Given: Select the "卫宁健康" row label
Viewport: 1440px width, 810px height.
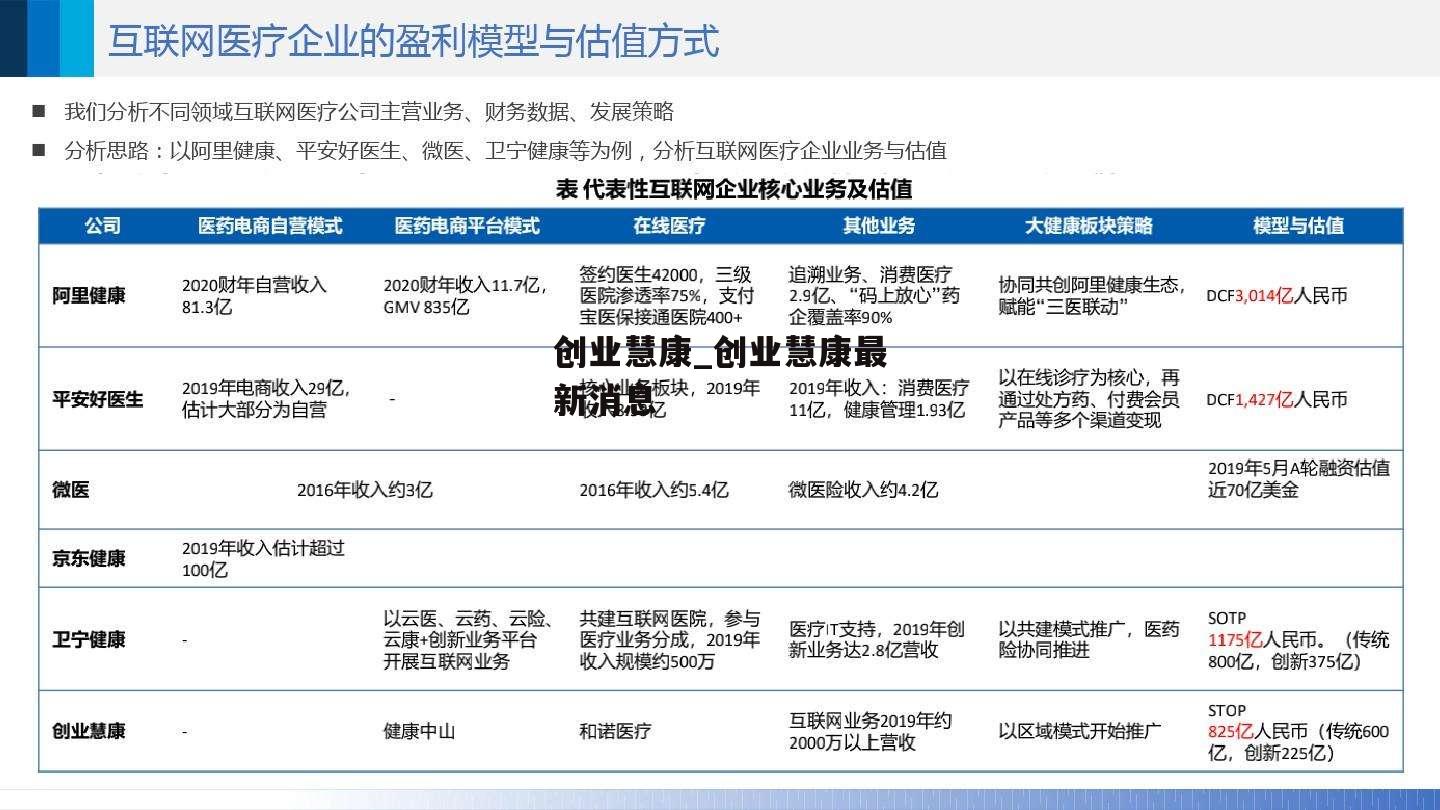Looking at the screenshot, I should (89, 639).
